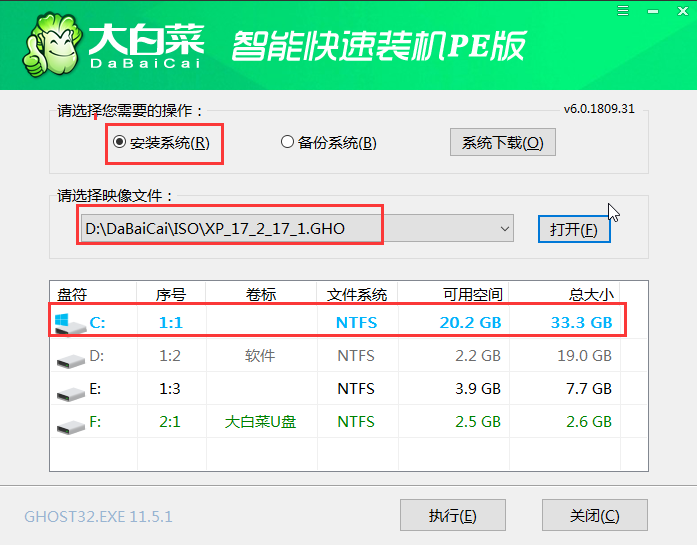Click the 总大小 column header
Screen dimensions: 697x545
[590, 294]
